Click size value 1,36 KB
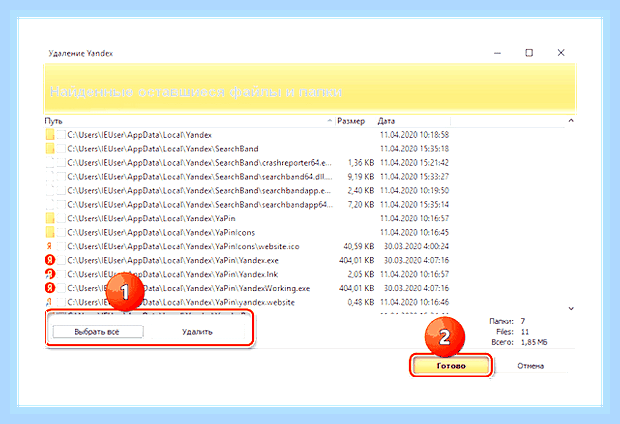The width and height of the screenshot is (620, 424). tap(361, 163)
